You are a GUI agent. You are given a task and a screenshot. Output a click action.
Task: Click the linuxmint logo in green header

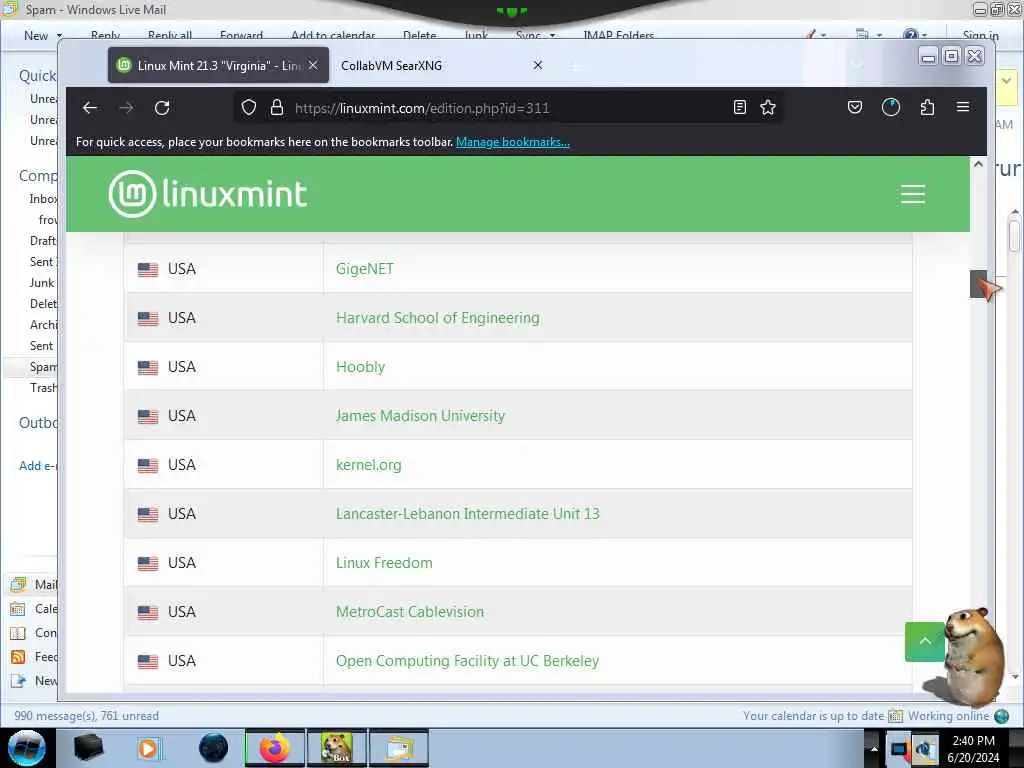(x=208, y=194)
